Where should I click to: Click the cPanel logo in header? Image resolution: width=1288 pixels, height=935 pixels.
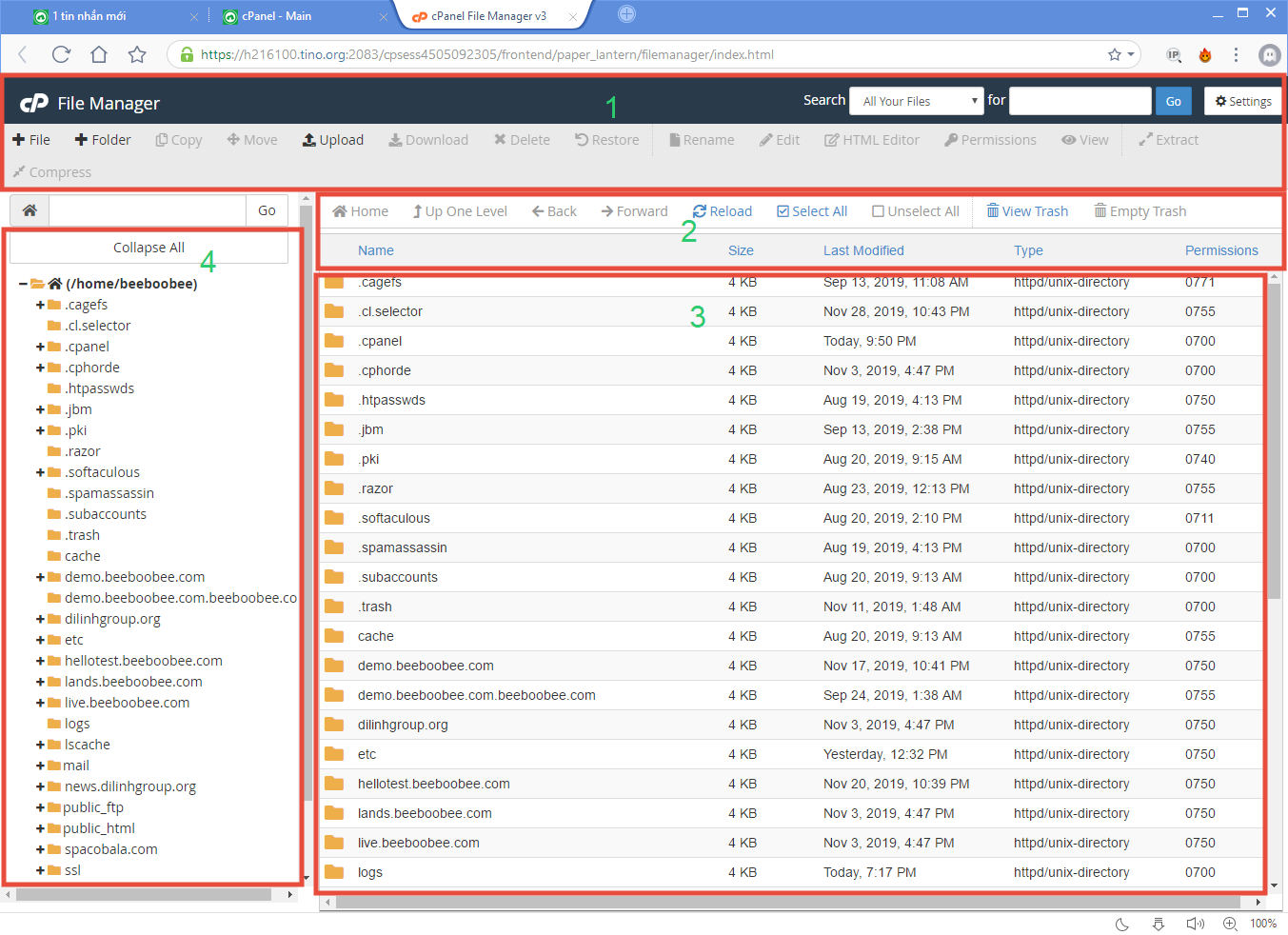pyautogui.click(x=34, y=103)
